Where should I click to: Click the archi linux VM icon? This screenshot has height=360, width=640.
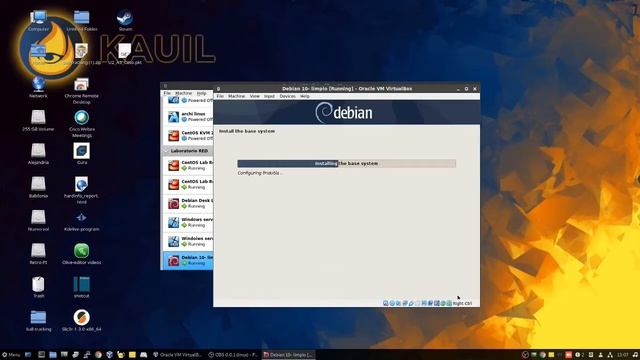[173, 117]
